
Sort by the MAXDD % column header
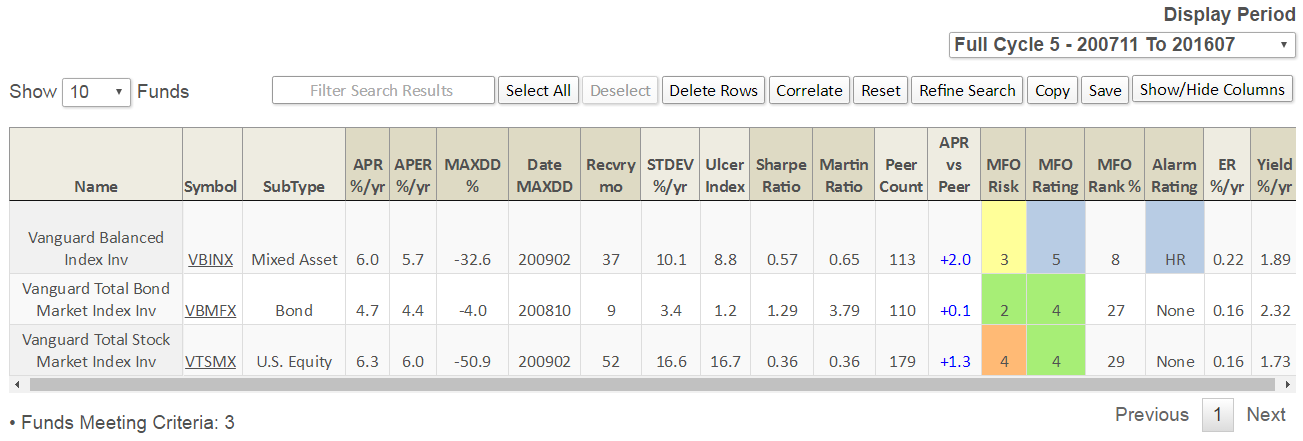(470, 175)
